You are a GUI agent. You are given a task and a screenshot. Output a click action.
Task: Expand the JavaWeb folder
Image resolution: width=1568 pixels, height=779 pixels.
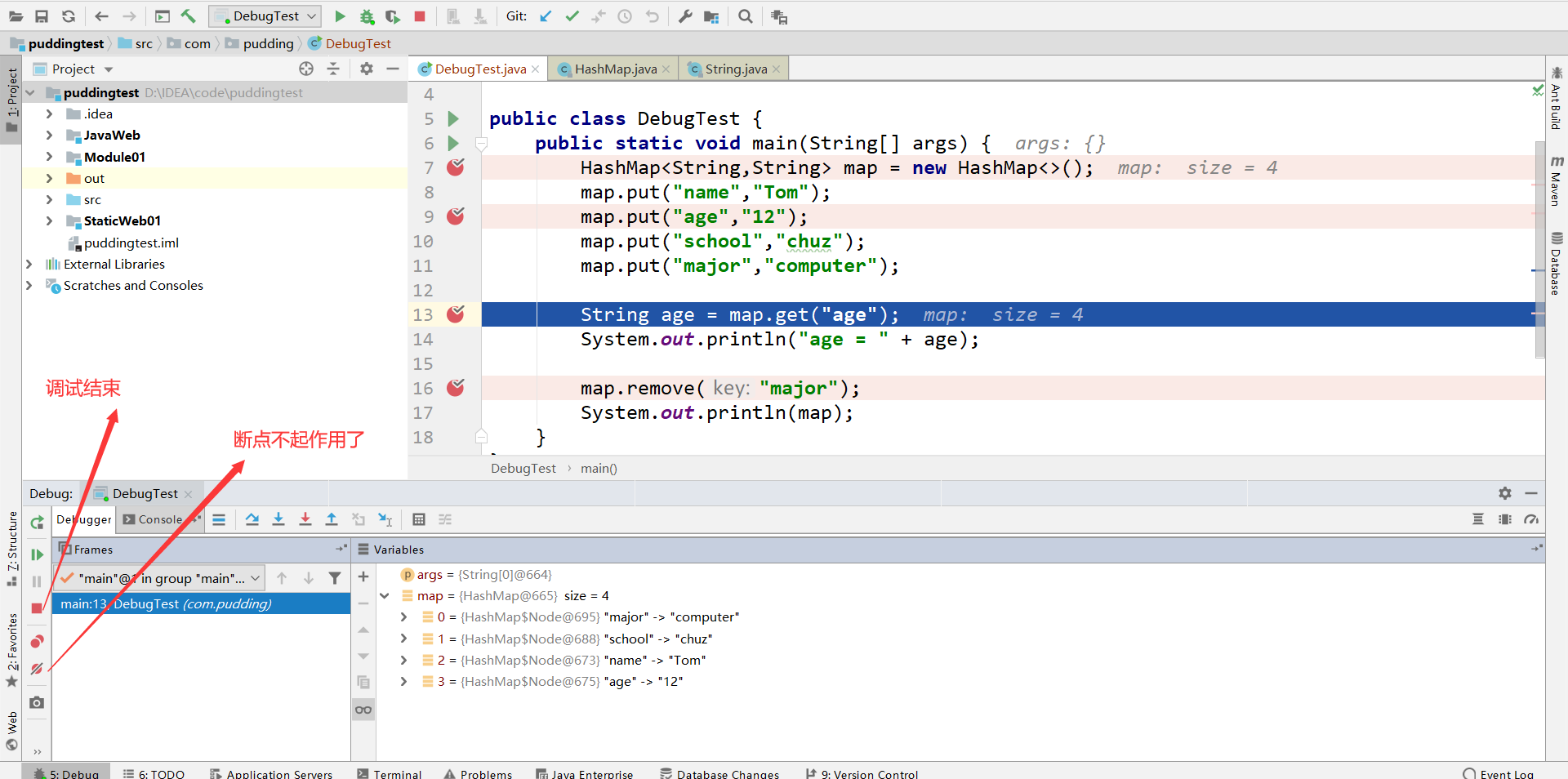coord(49,136)
